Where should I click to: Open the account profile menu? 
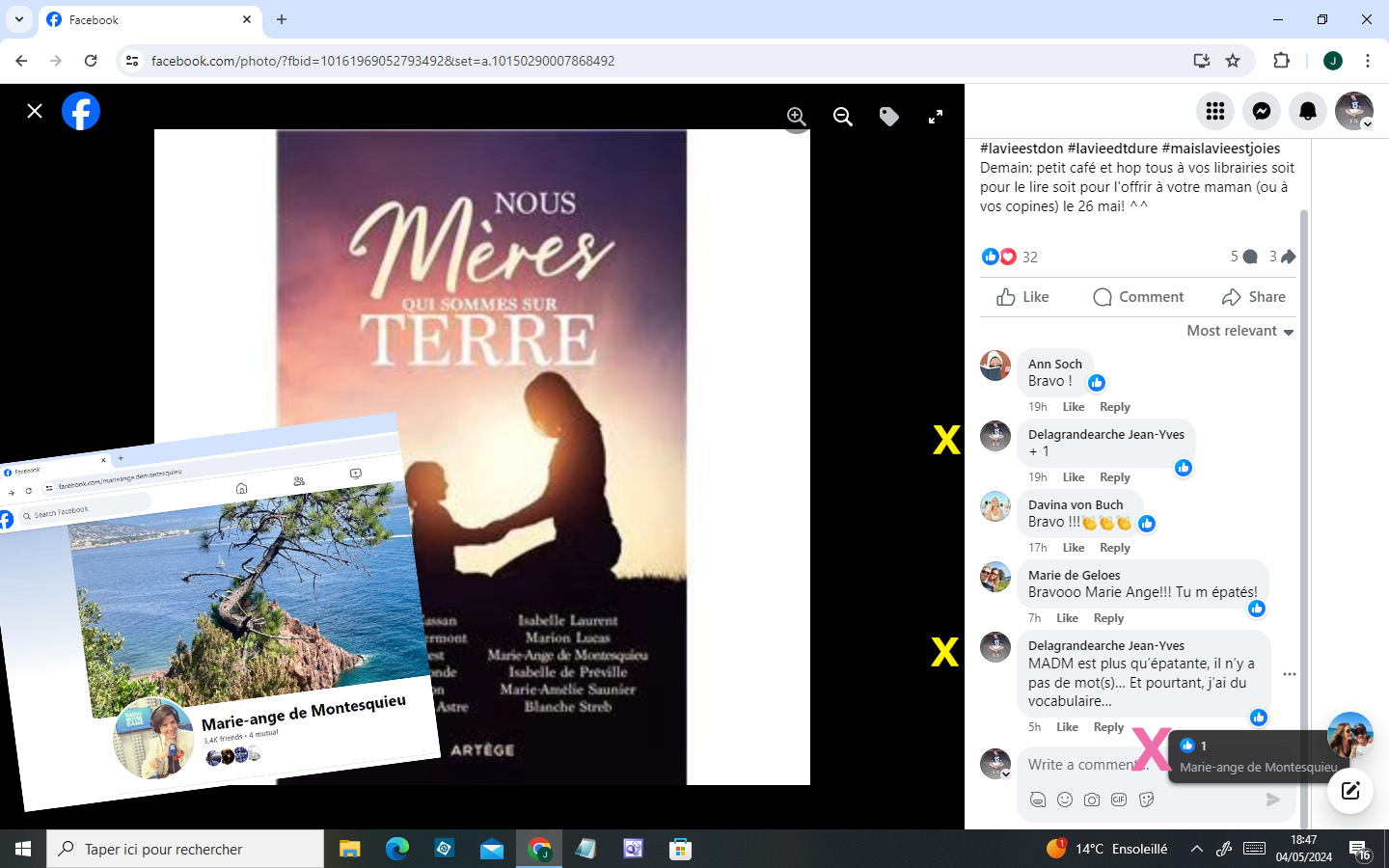[x=1354, y=111]
